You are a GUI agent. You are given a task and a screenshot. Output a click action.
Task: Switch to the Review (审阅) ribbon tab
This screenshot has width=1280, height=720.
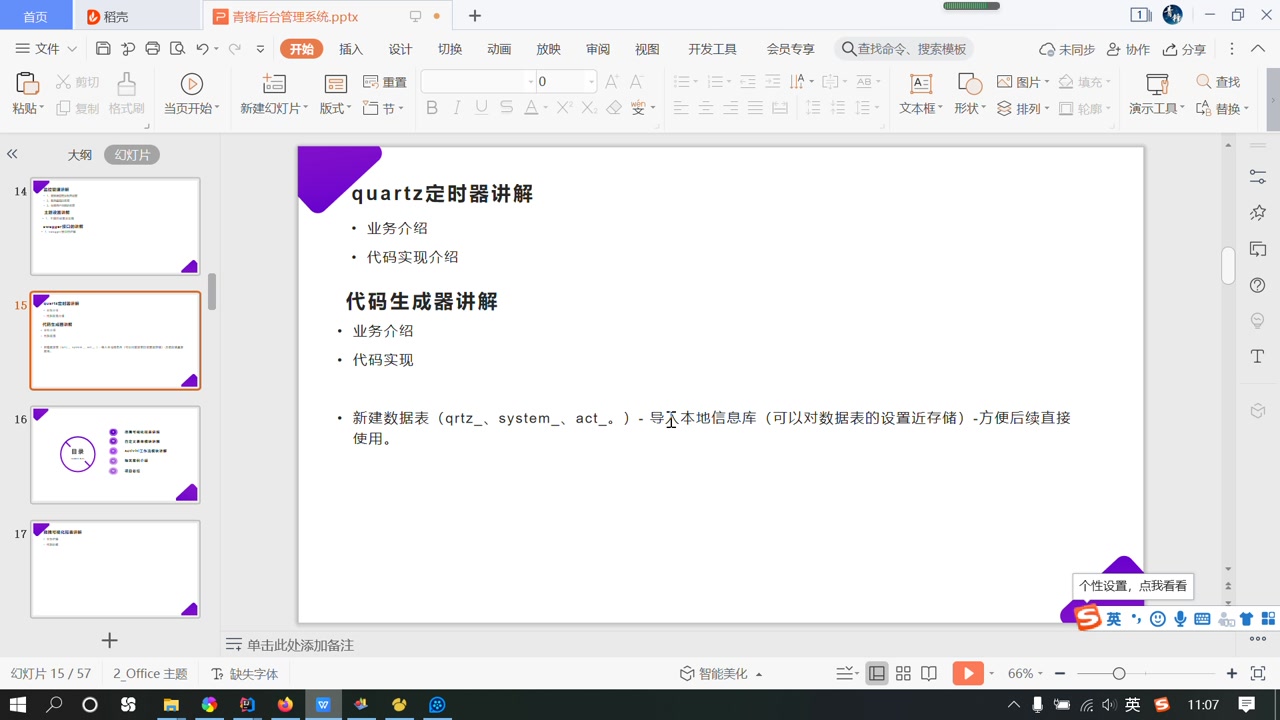[x=598, y=49]
